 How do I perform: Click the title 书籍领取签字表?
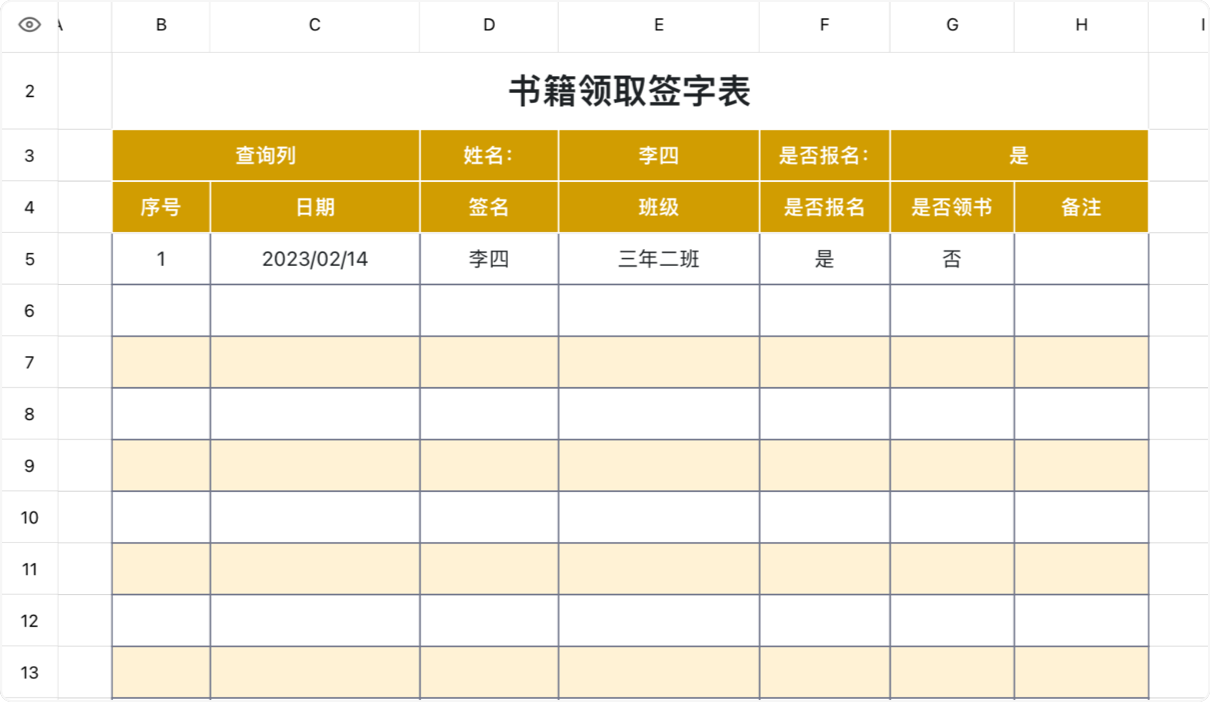[x=630, y=91]
